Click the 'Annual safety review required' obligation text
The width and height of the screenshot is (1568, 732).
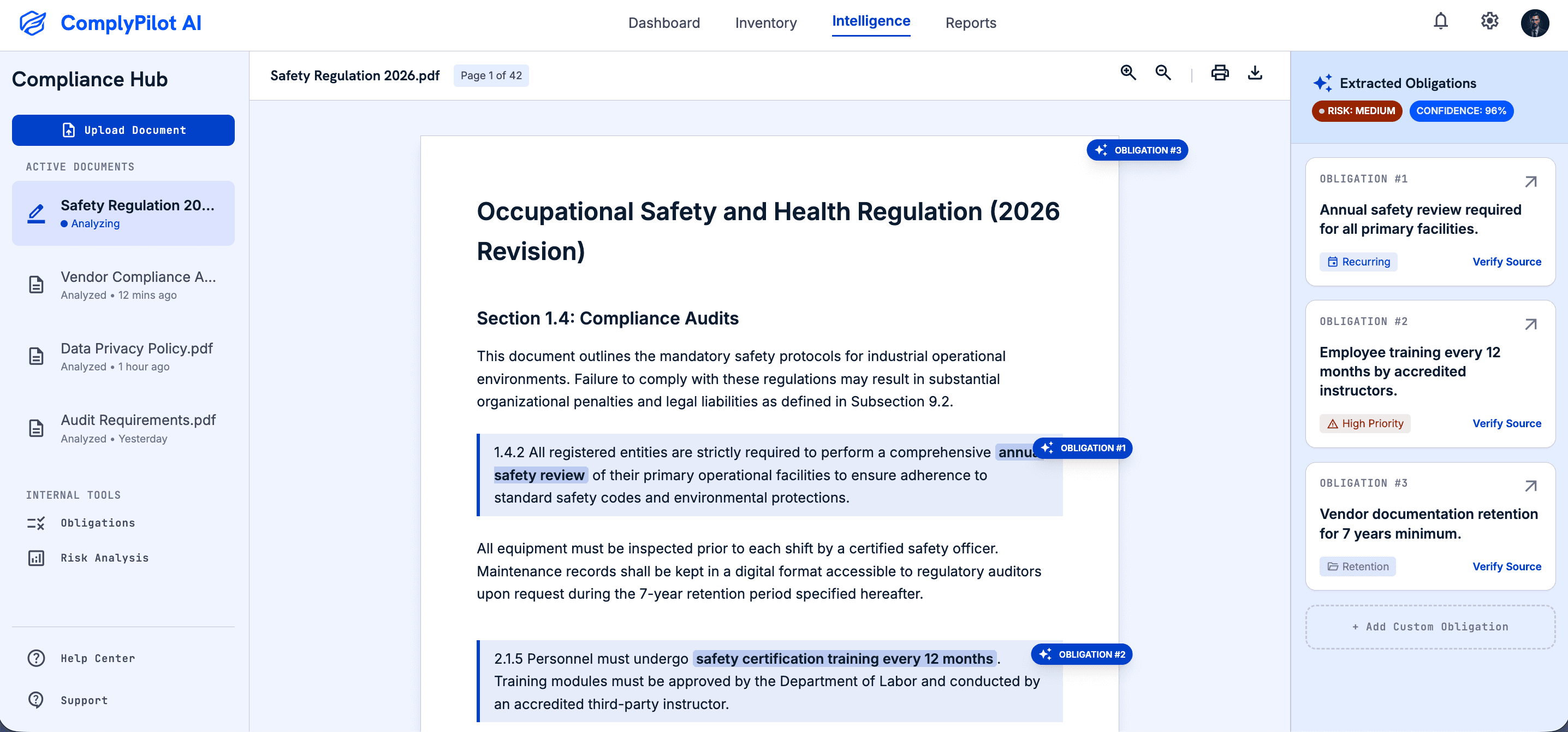point(1420,219)
